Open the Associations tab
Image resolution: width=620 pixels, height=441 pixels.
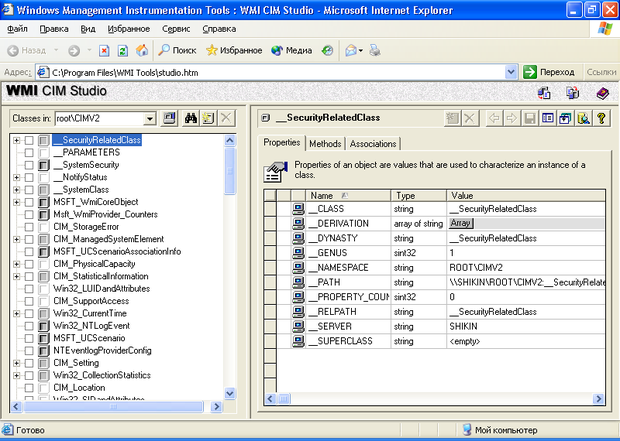pyautogui.click(x=373, y=144)
